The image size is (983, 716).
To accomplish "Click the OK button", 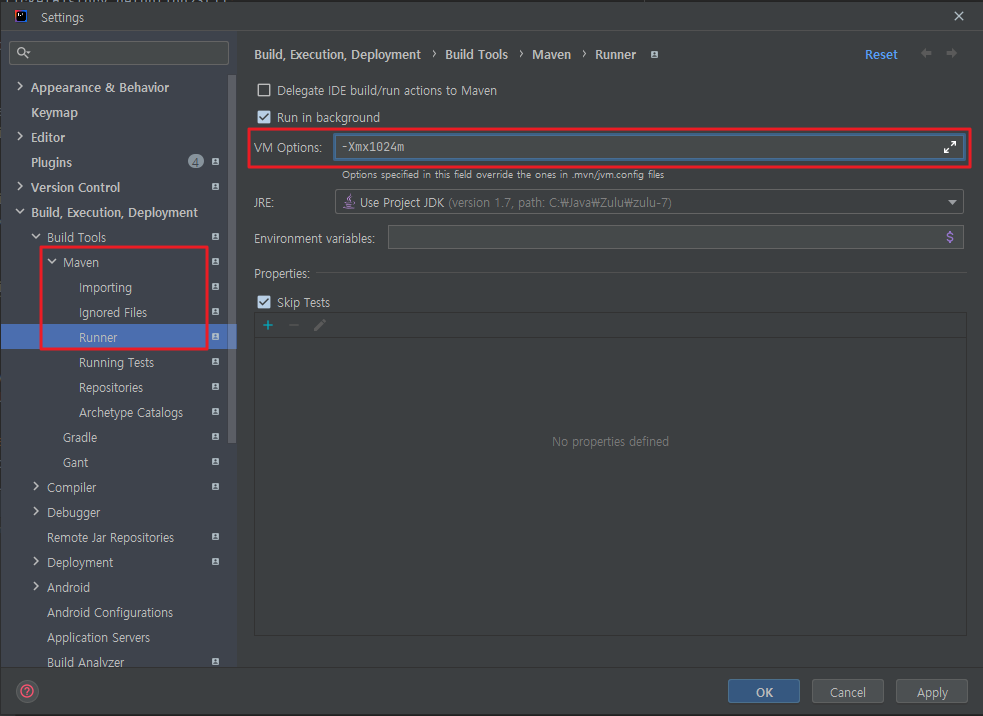I will (764, 692).
